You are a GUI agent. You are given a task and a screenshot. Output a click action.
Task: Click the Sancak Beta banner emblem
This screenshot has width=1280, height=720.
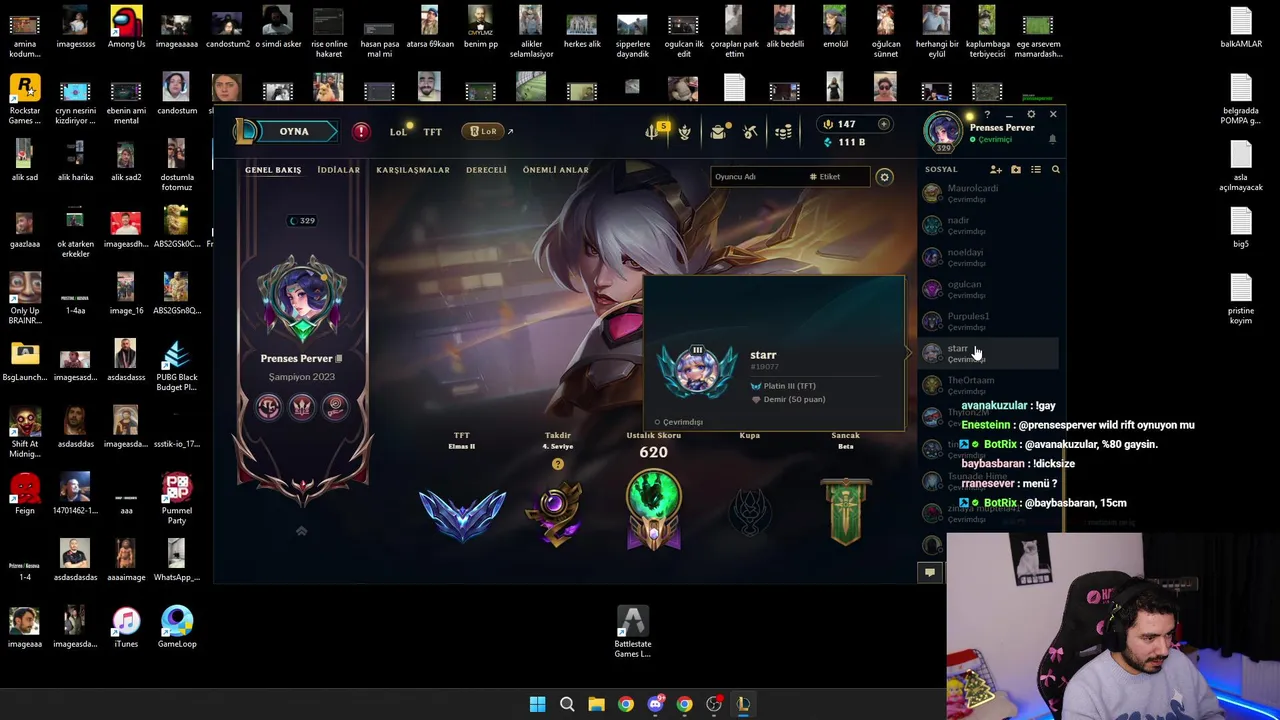click(846, 512)
